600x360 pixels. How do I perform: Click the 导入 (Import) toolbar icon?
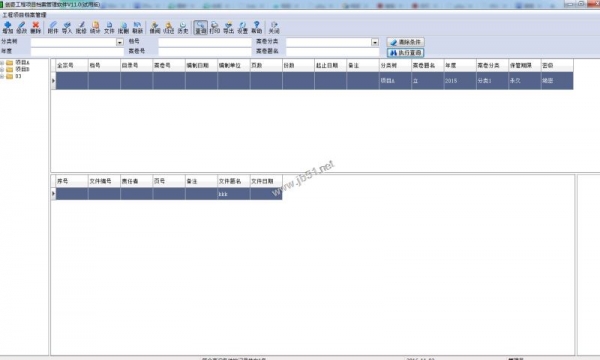click(x=67, y=28)
